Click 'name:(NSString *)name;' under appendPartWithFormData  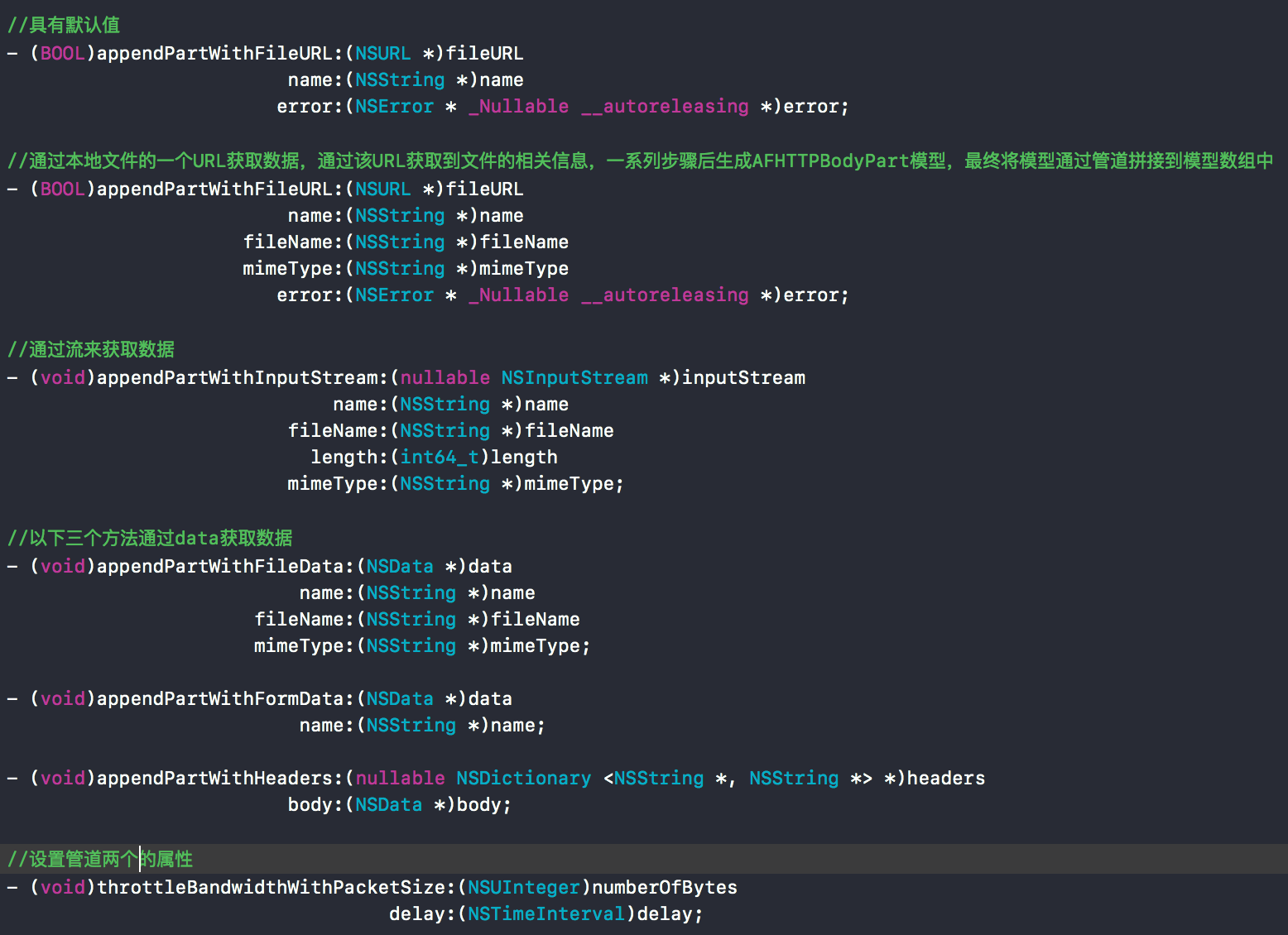tap(422, 725)
